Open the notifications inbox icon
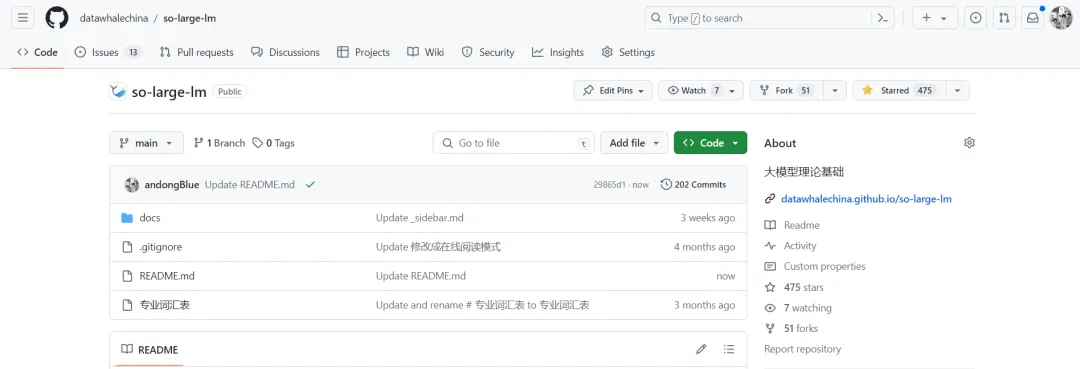The height and width of the screenshot is (369, 1080). pyautogui.click(x=1032, y=19)
